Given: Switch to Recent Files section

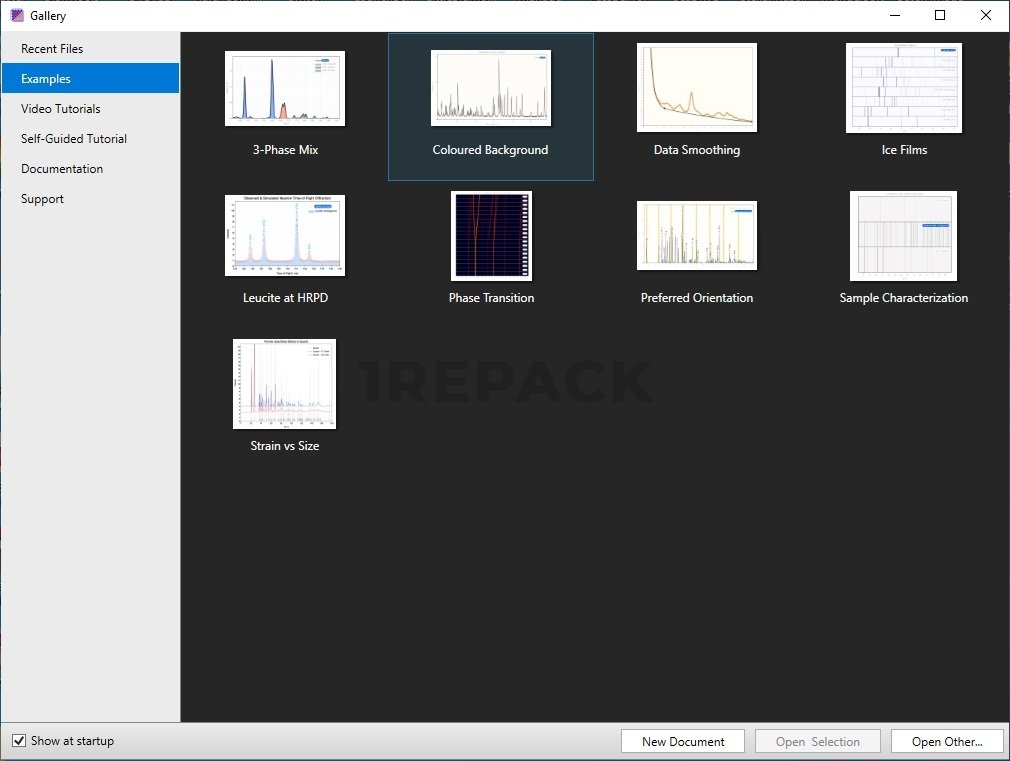Looking at the screenshot, I should pyautogui.click(x=52, y=49).
